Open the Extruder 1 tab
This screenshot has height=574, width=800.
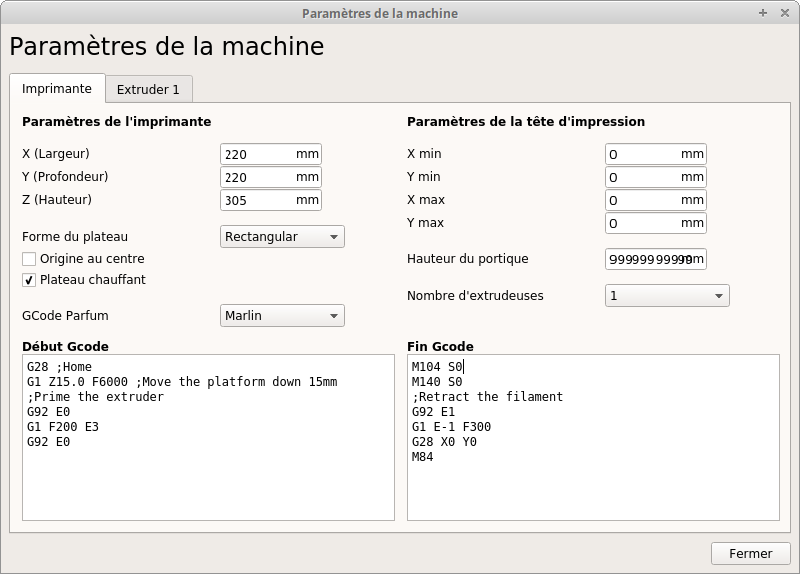(148, 90)
